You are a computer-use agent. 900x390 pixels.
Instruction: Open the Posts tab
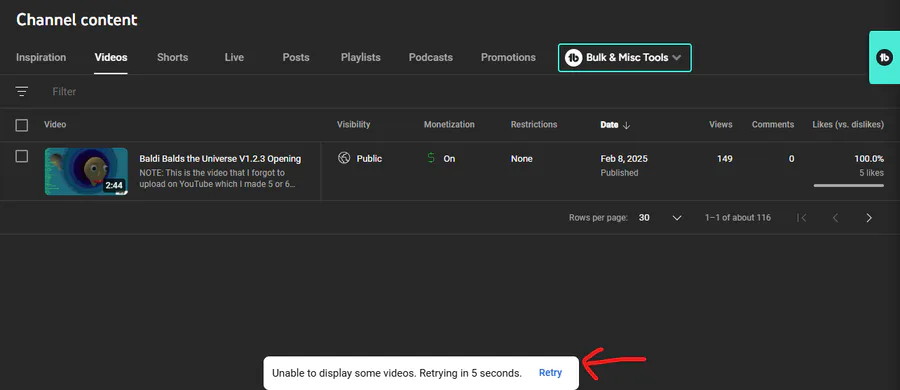tap(296, 57)
